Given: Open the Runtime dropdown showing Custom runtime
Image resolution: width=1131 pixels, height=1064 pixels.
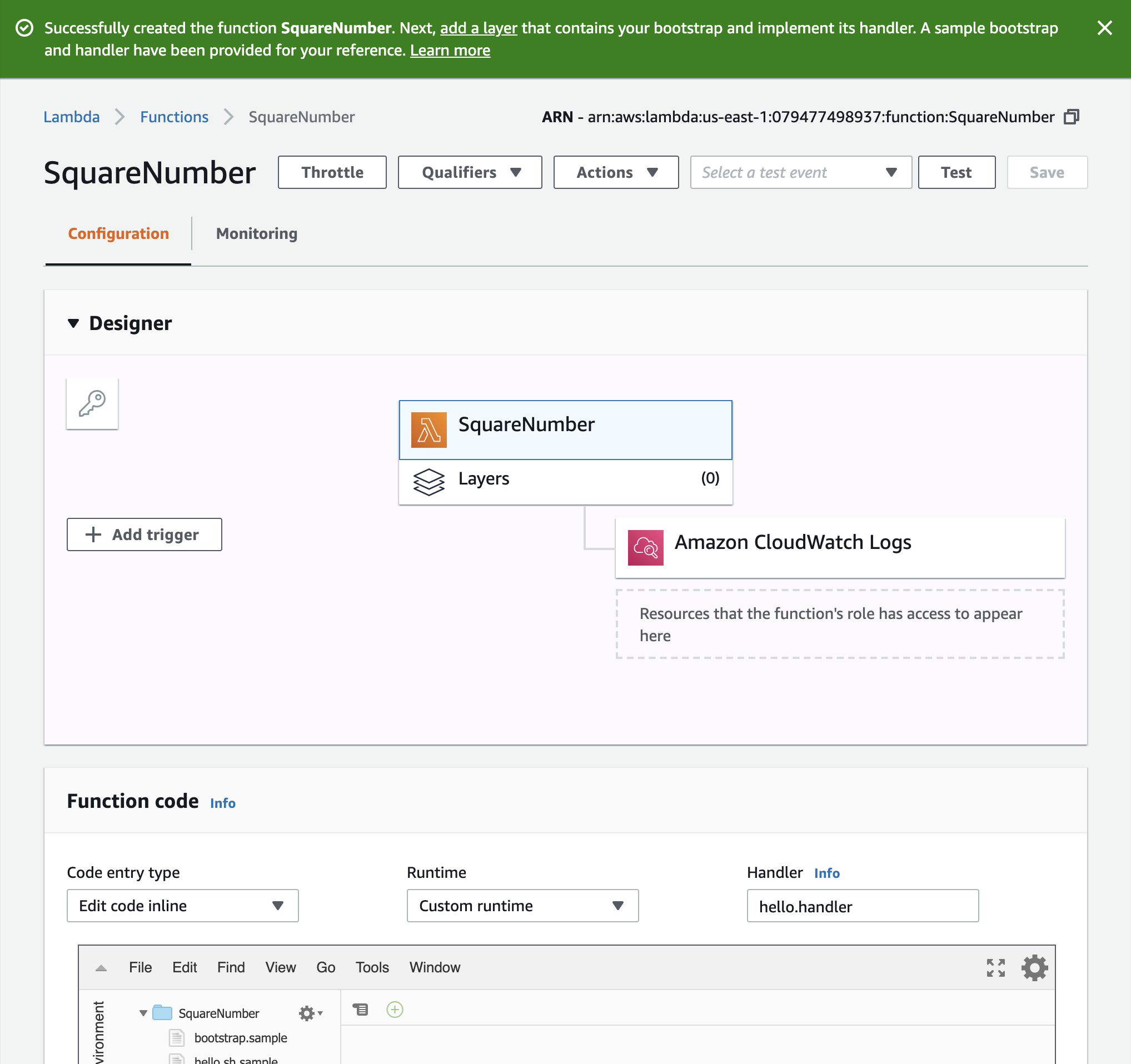Looking at the screenshot, I should [x=522, y=905].
